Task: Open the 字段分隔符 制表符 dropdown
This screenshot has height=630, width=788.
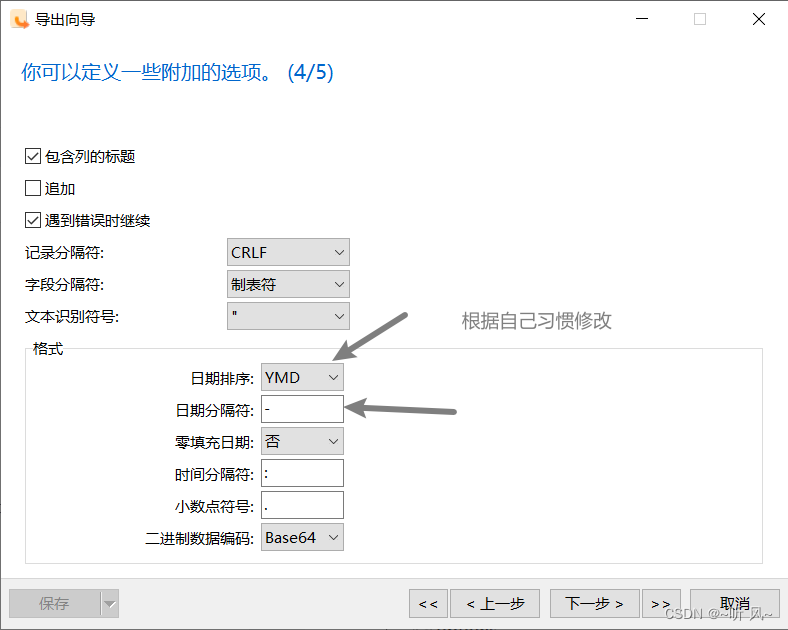Action: click(x=288, y=284)
